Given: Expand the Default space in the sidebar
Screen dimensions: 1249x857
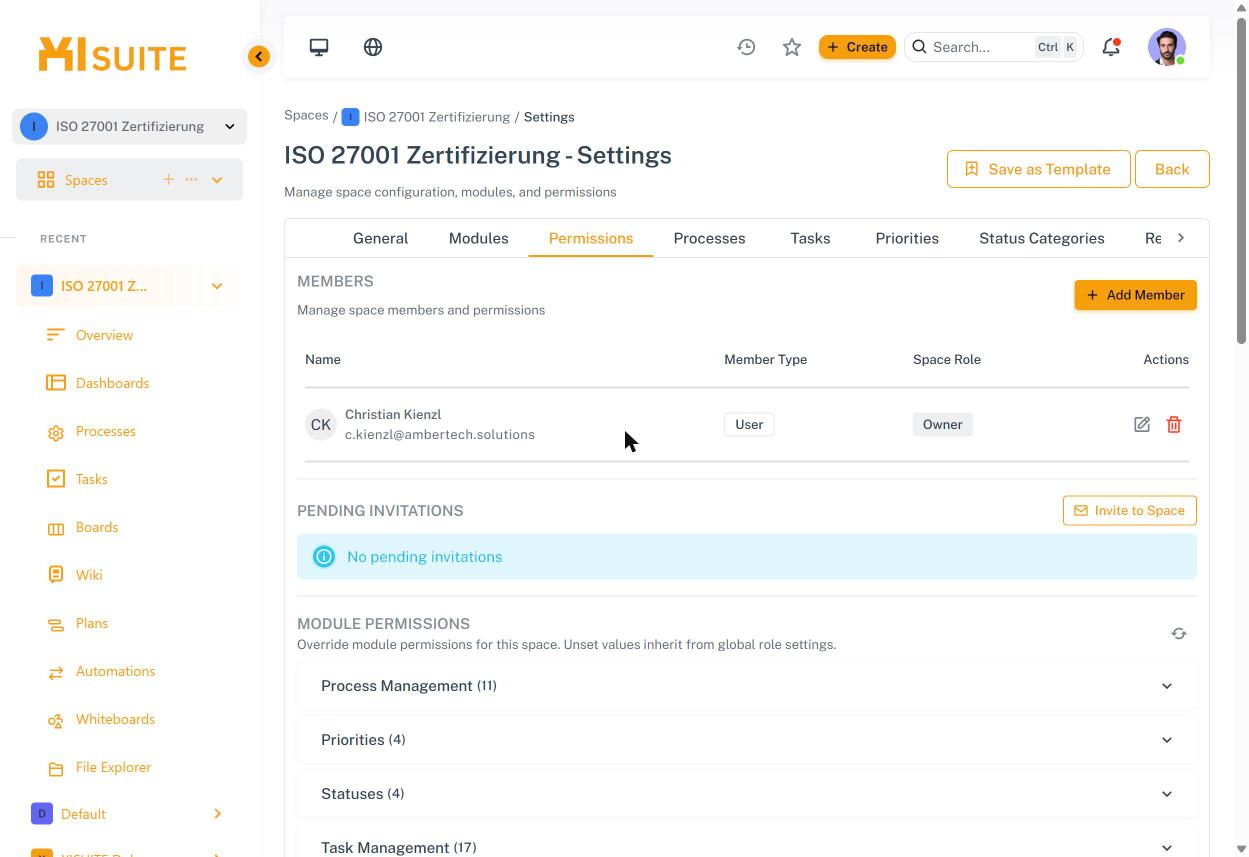Looking at the screenshot, I should pyautogui.click(x=217, y=814).
